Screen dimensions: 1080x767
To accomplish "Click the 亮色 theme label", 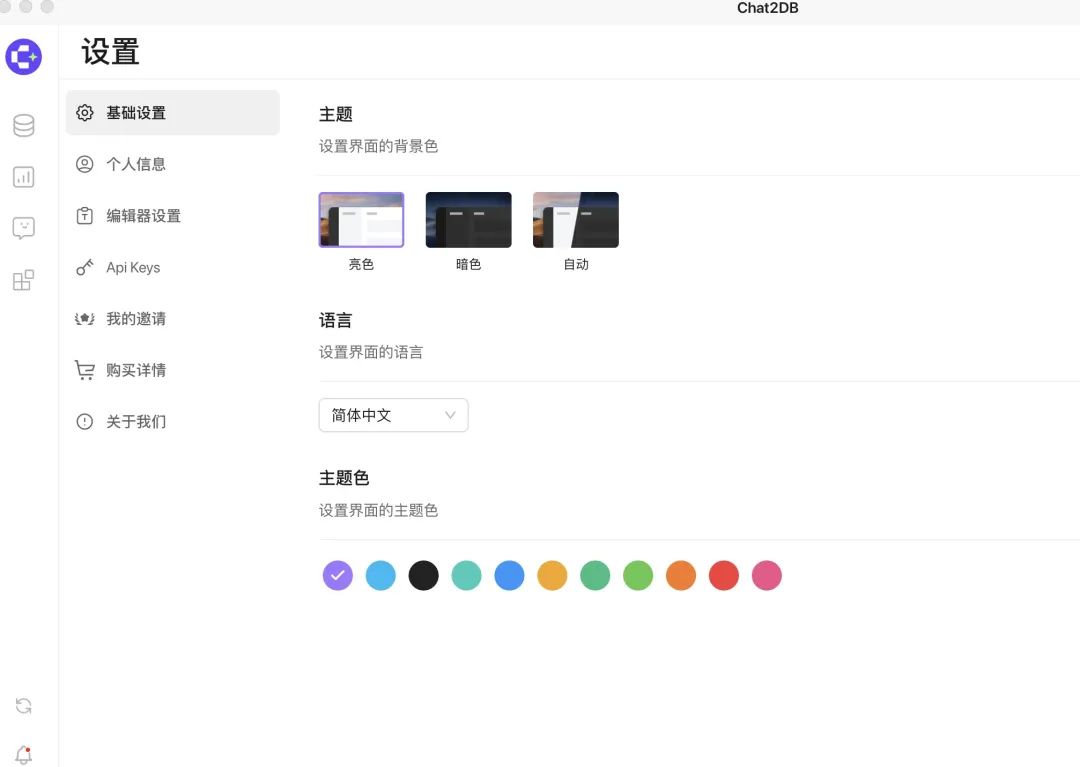I will coord(361,264).
